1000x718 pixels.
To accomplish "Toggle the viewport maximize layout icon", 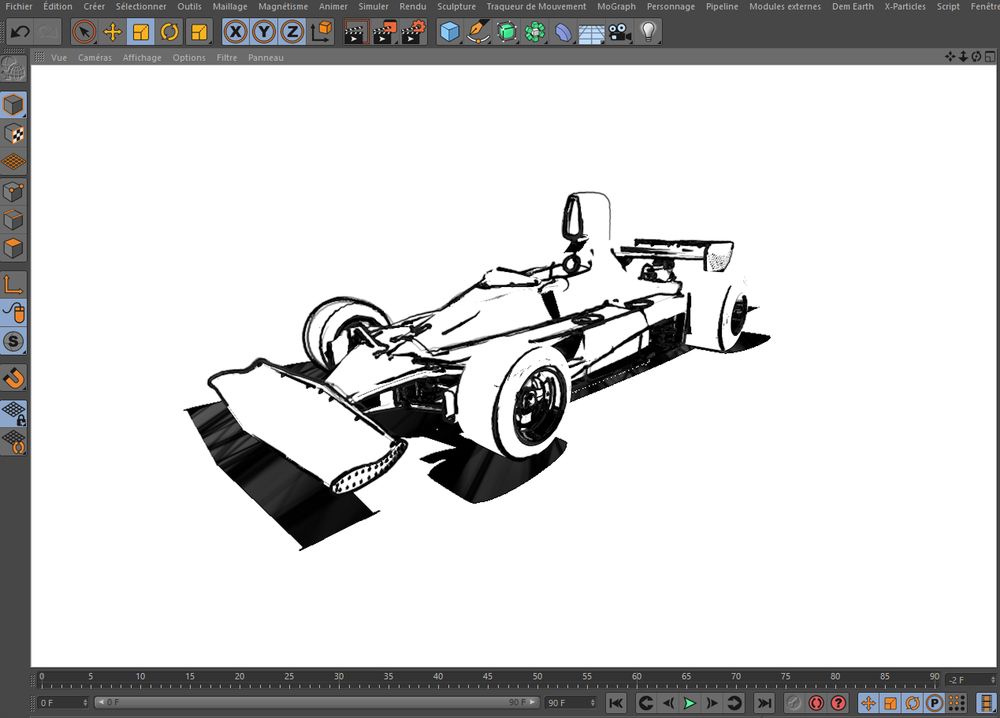I will click(x=990, y=57).
